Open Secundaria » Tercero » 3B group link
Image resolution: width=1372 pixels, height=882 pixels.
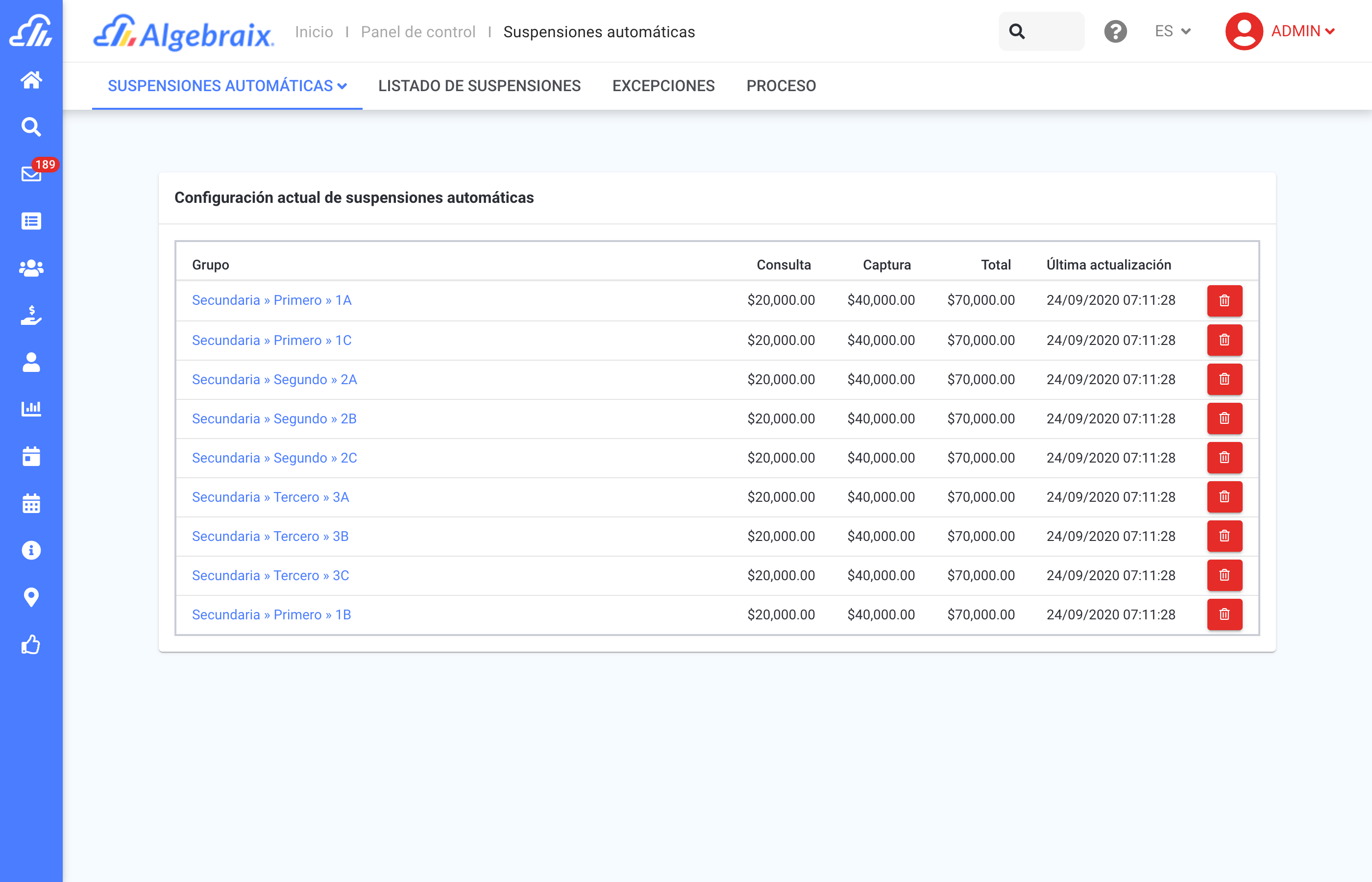click(270, 536)
